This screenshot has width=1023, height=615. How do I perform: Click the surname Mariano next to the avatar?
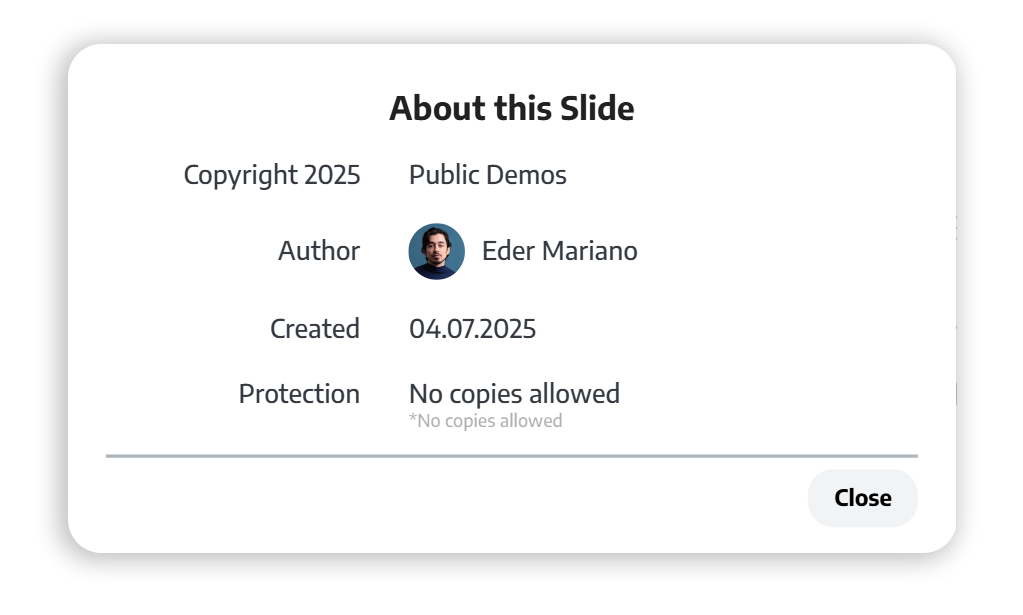(x=590, y=251)
